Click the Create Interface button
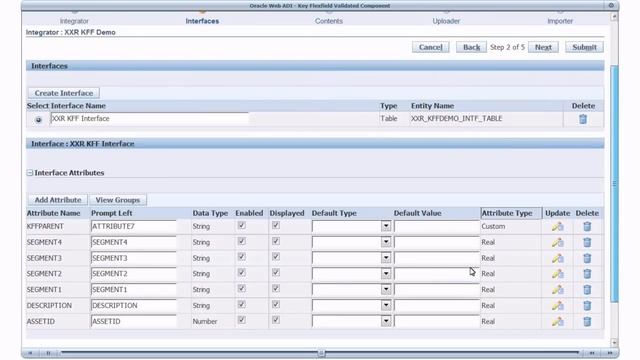Viewport: 640px width, 360px height. (64, 93)
